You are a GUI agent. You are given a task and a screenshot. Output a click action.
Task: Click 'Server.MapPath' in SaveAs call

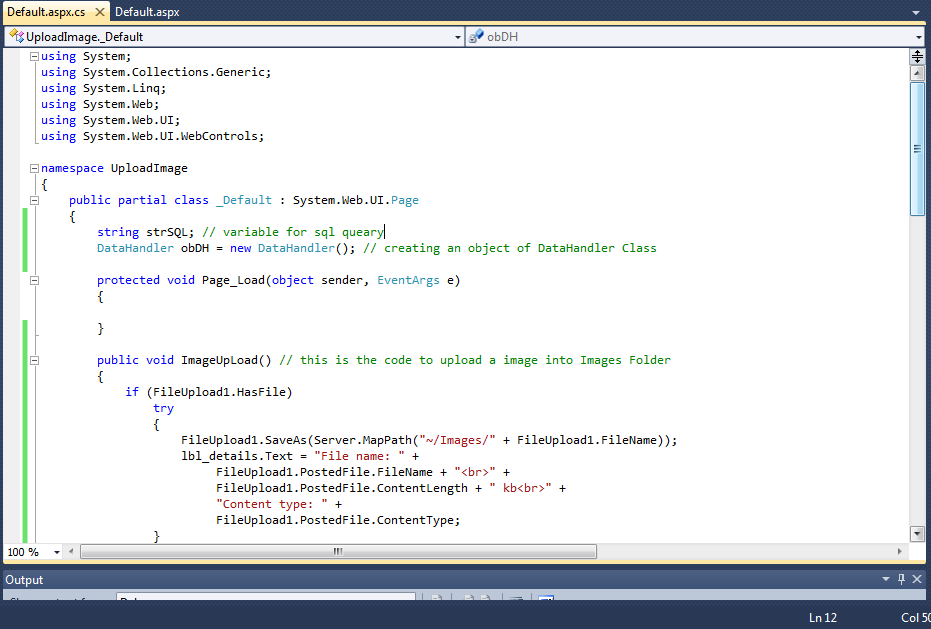tap(363, 440)
